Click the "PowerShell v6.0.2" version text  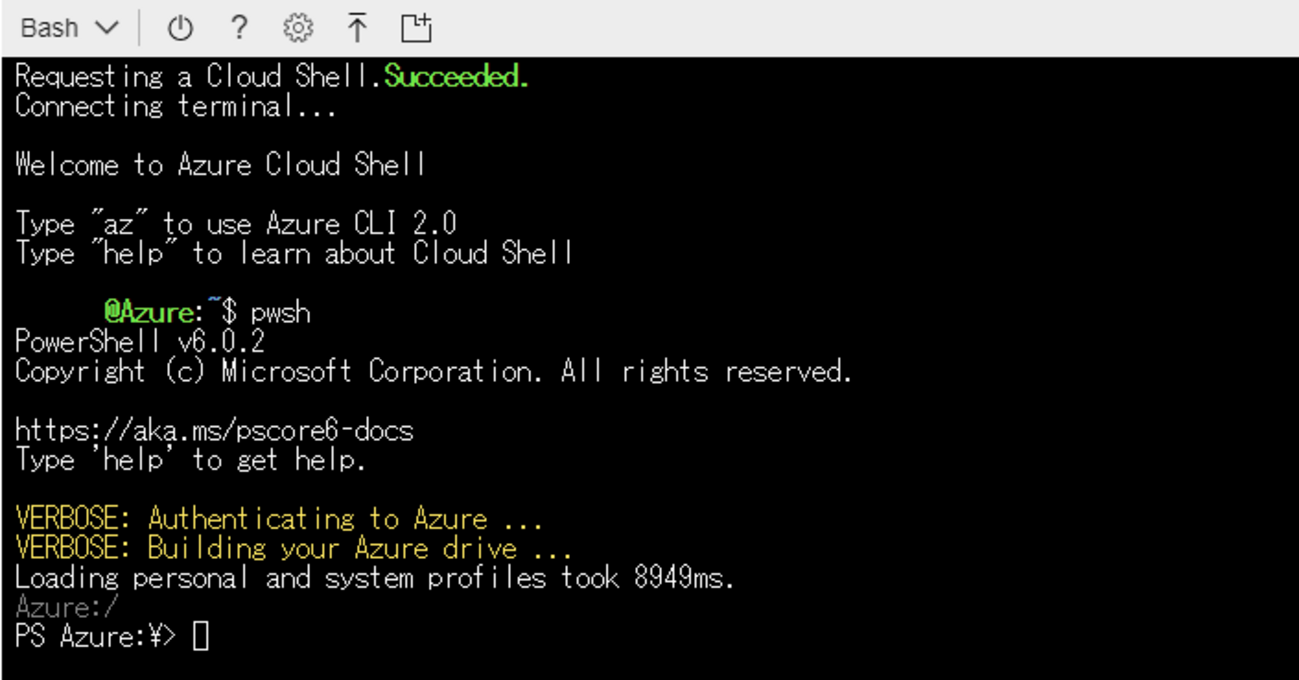click(x=140, y=342)
